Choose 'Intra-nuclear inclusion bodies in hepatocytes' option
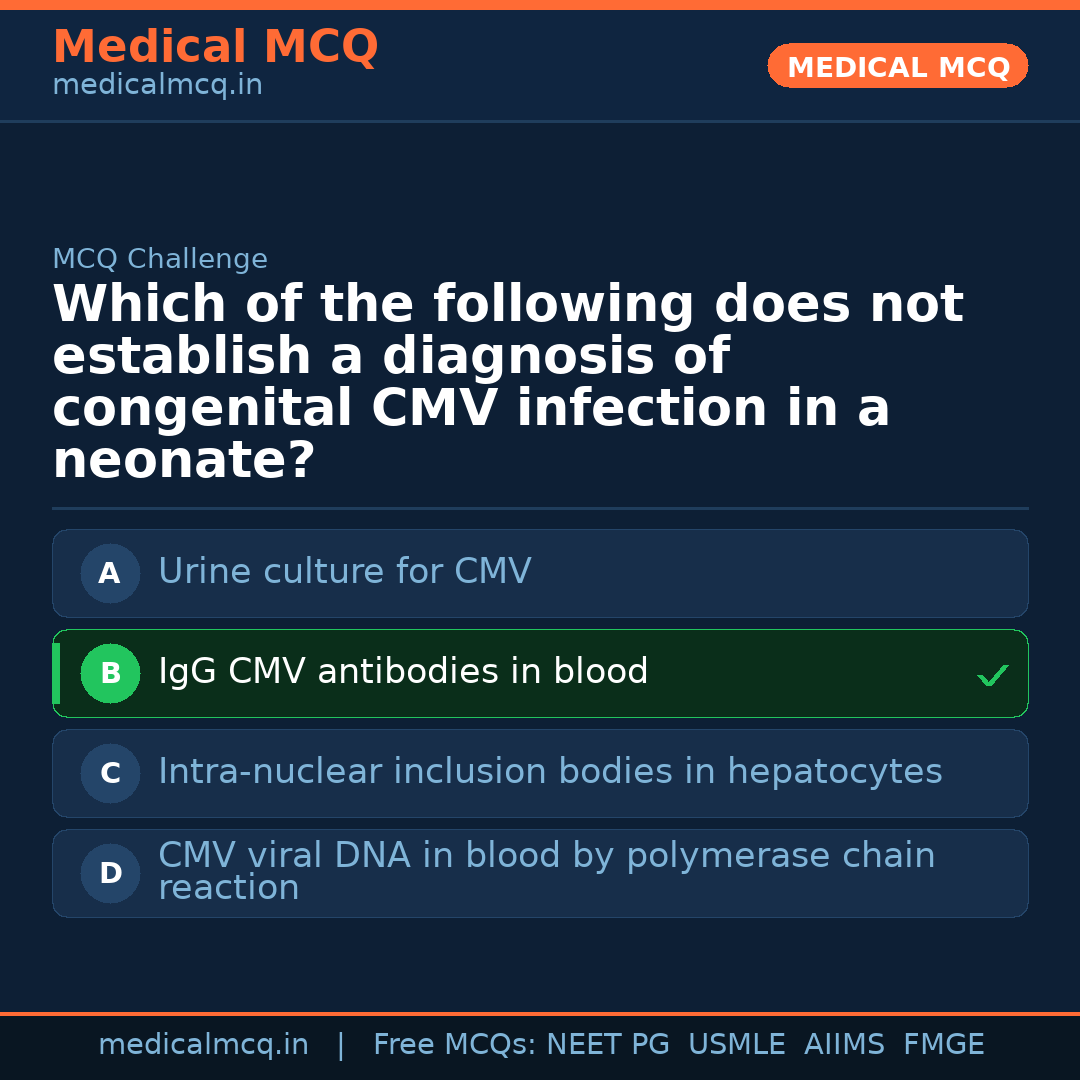The image size is (1080, 1080). tap(550, 772)
